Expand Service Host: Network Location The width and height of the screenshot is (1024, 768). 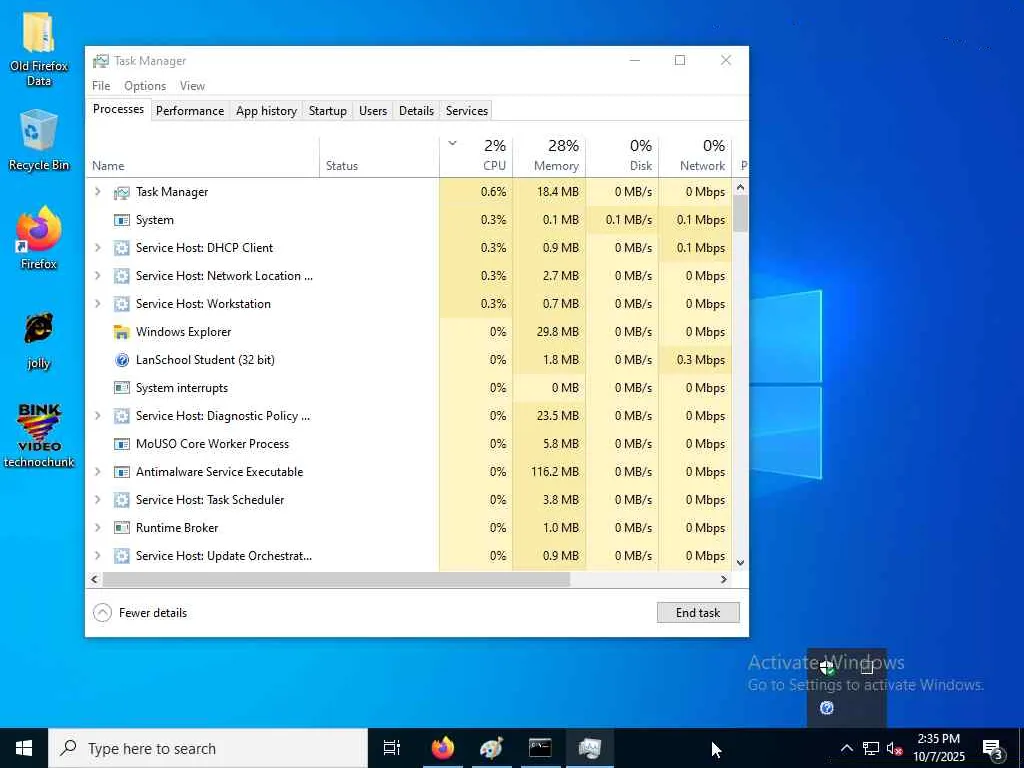97,276
